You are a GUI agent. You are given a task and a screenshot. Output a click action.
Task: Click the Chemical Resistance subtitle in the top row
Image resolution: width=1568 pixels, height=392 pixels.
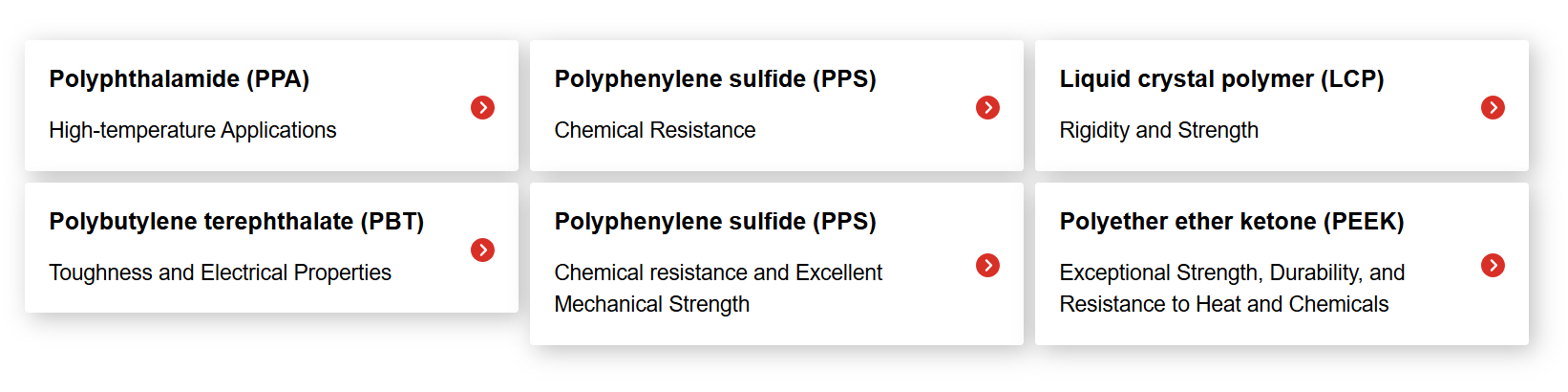[655, 130]
